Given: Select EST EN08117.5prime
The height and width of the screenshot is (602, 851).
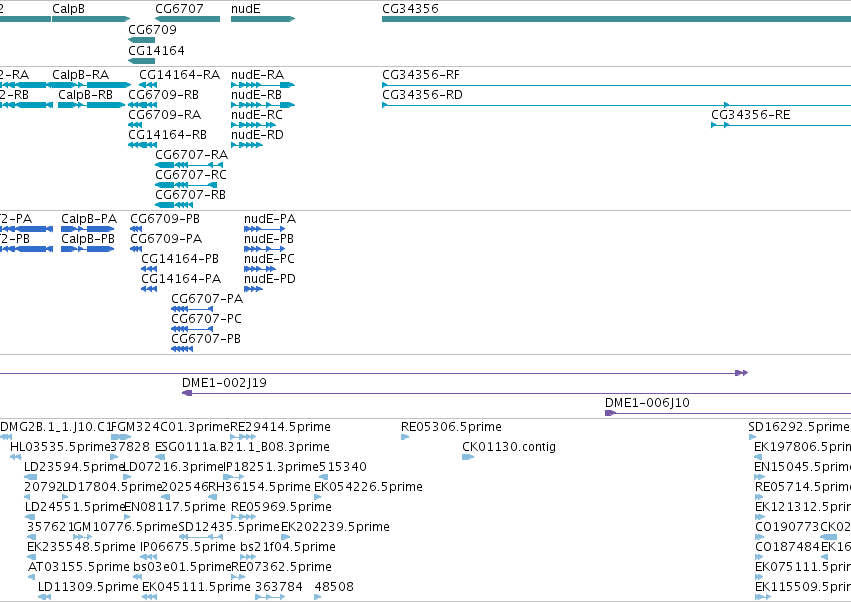Looking at the screenshot, I should point(129,517).
